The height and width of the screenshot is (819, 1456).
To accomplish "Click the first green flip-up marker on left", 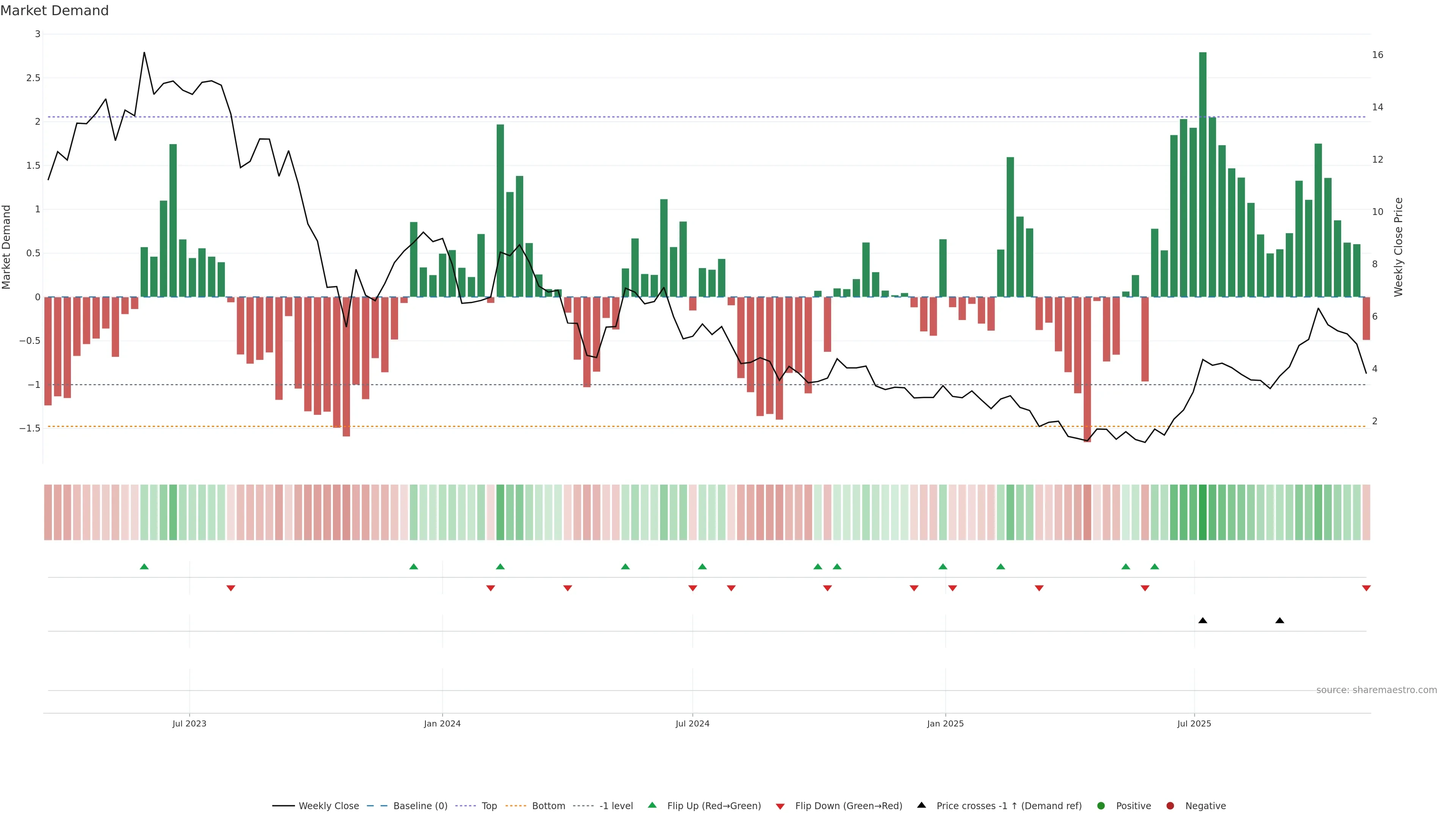I will tap(144, 566).
